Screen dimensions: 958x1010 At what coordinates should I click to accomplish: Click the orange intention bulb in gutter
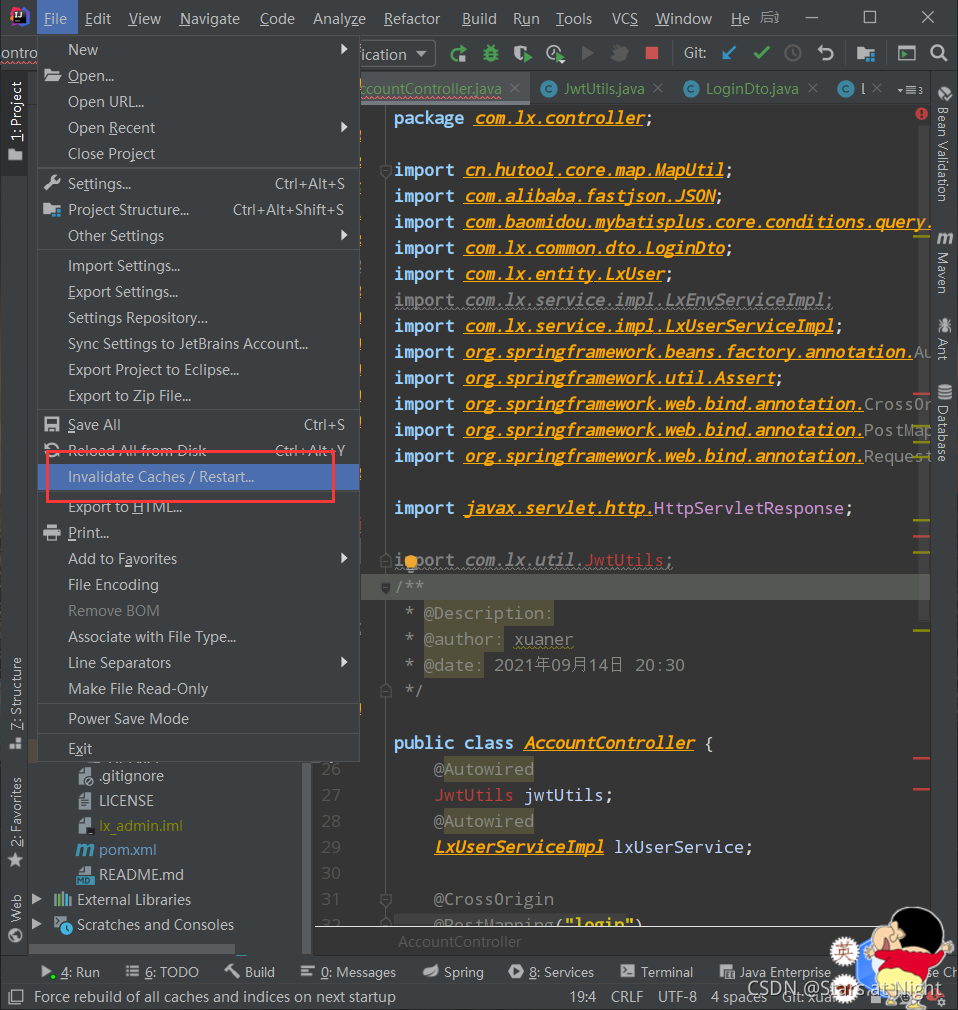[x=411, y=561]
